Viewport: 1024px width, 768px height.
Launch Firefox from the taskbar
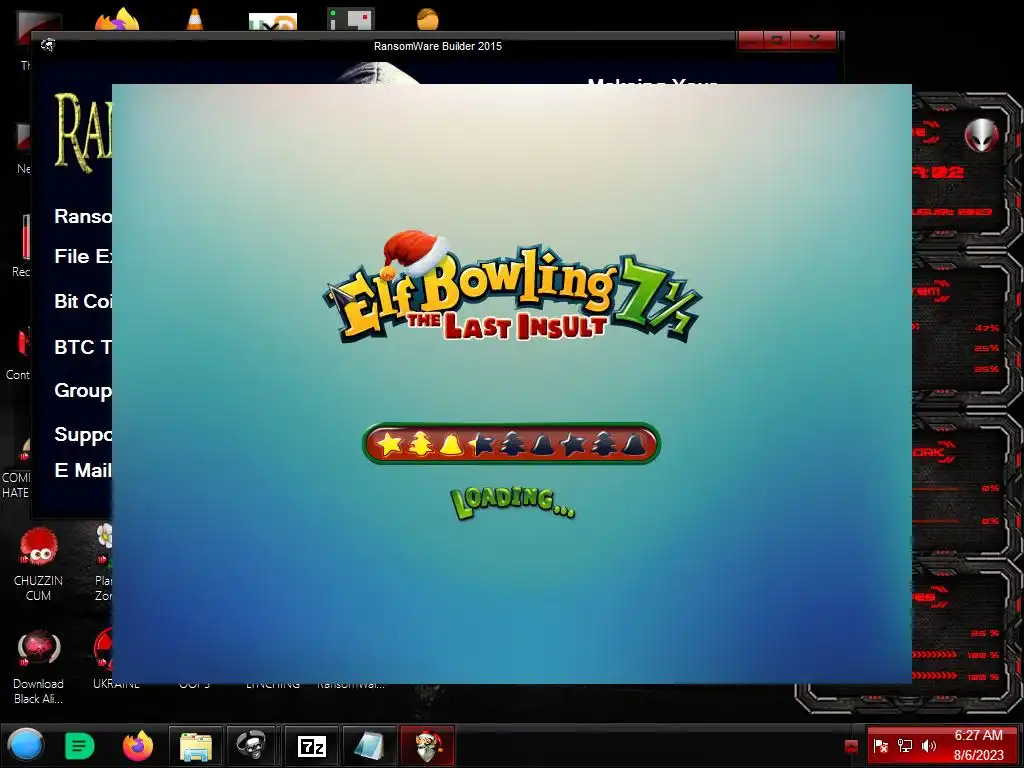click(x=138, y=745)
